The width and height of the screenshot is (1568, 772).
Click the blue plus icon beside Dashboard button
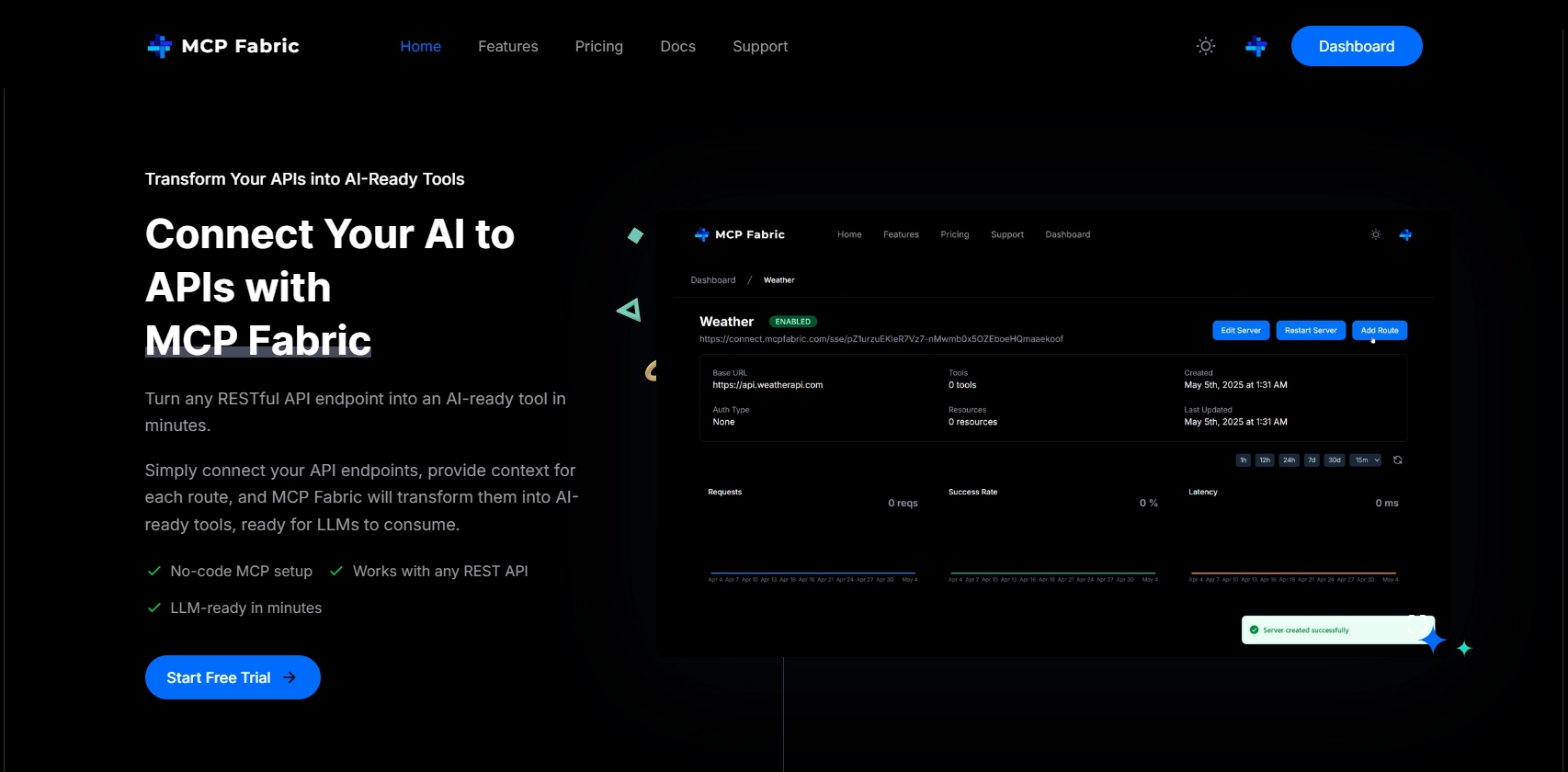(1256, 46)
